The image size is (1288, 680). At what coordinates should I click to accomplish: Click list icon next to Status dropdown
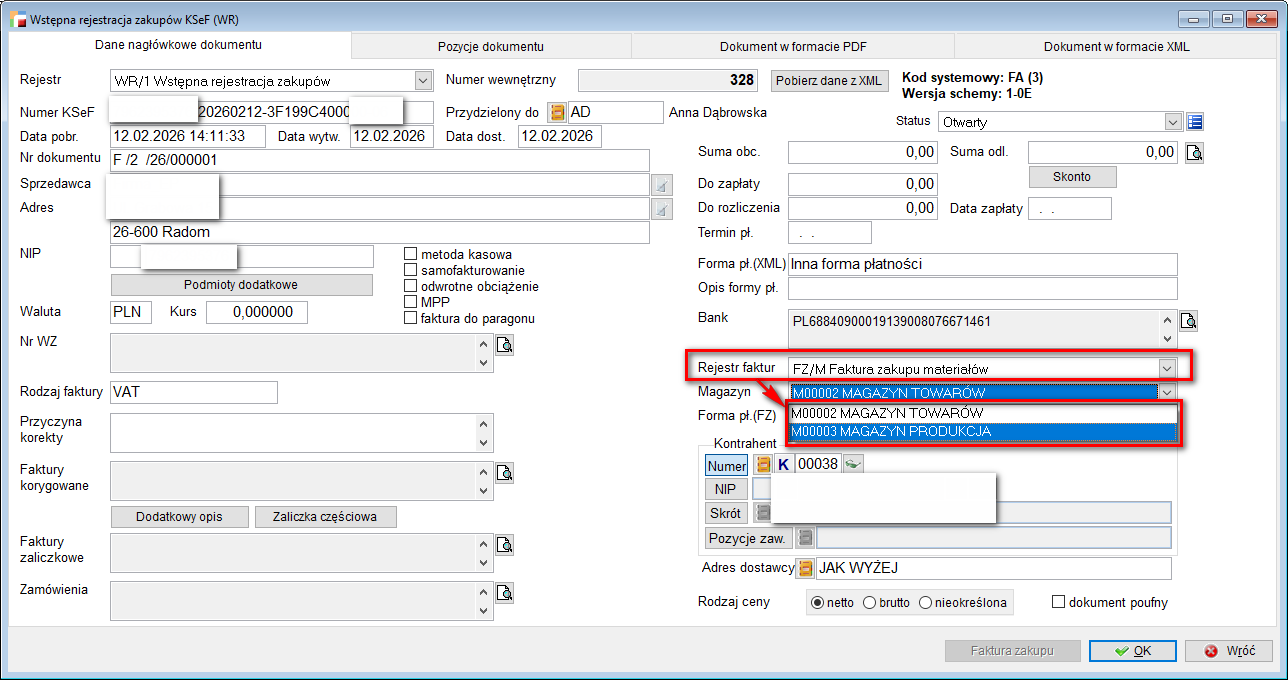(x=1195, y=122)
